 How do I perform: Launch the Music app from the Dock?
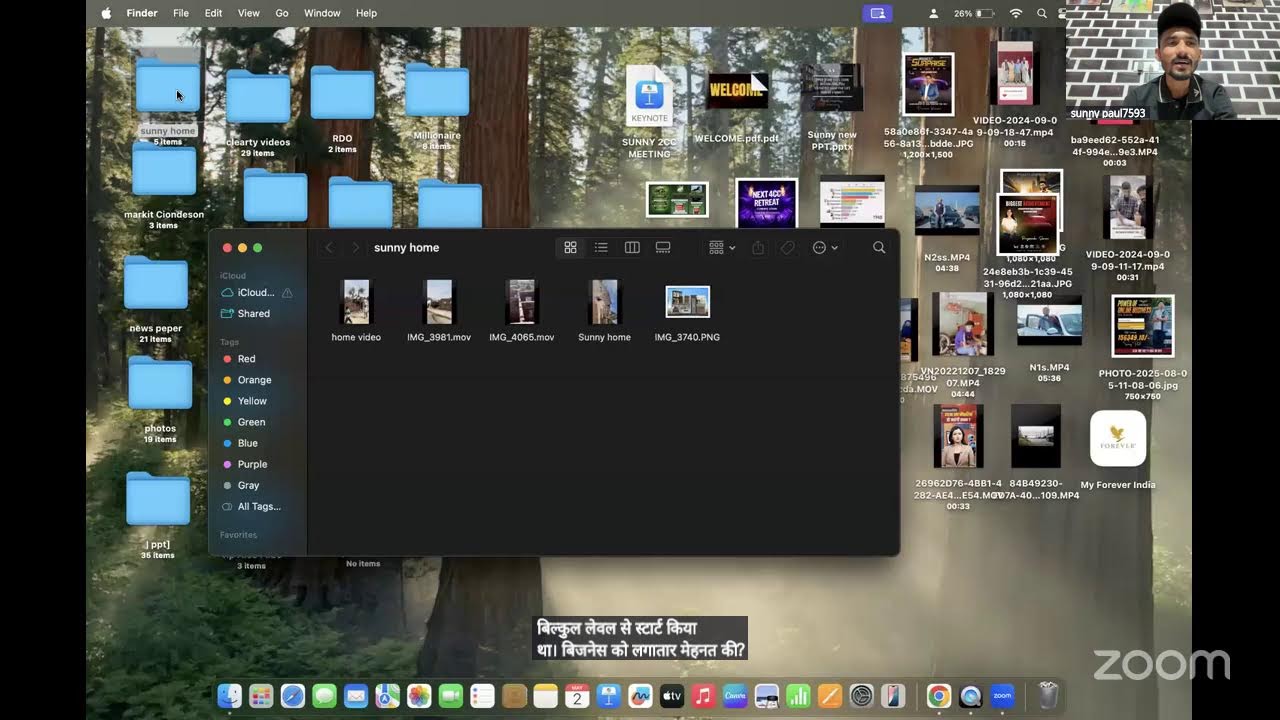point(703,696)
